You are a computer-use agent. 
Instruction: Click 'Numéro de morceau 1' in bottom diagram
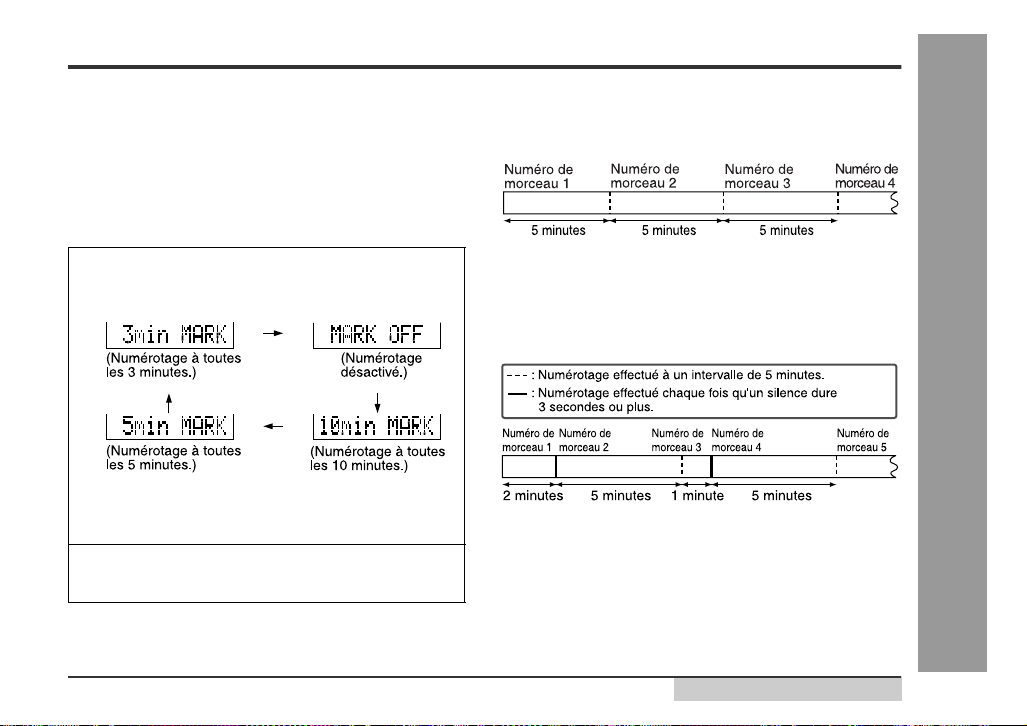coord(528,440)
